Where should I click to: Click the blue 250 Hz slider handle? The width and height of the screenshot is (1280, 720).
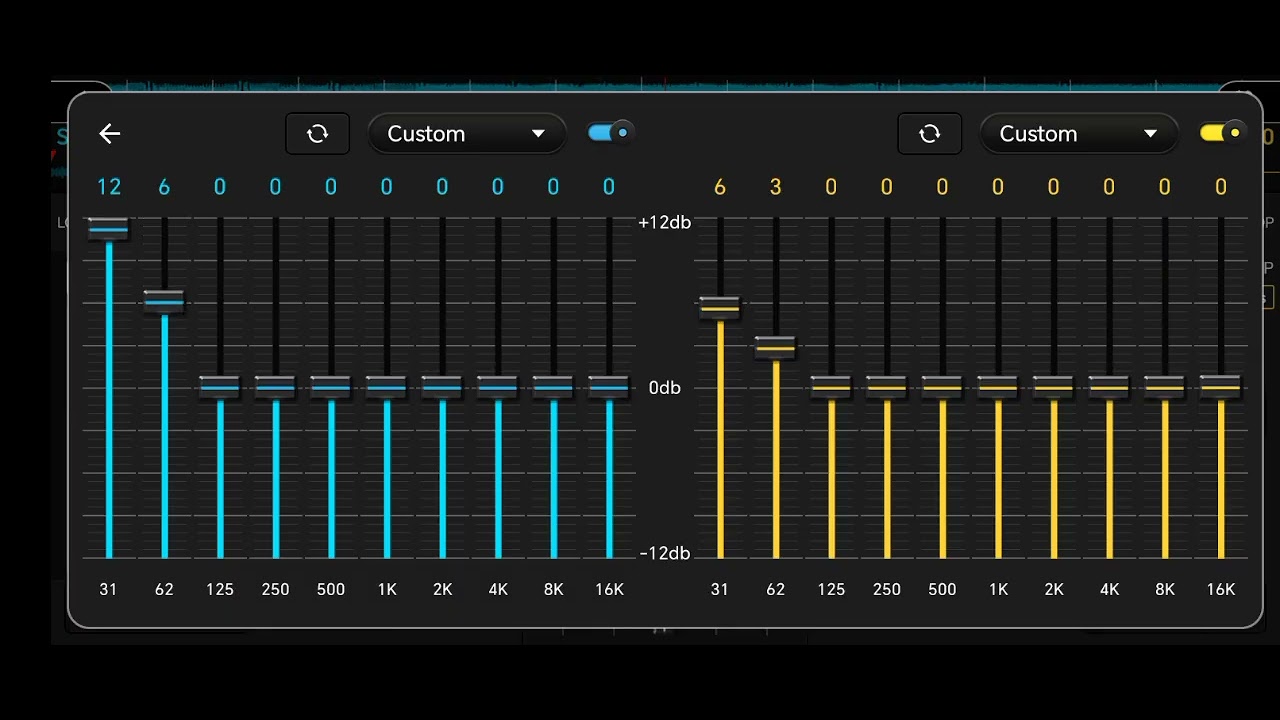pos(275,387)
